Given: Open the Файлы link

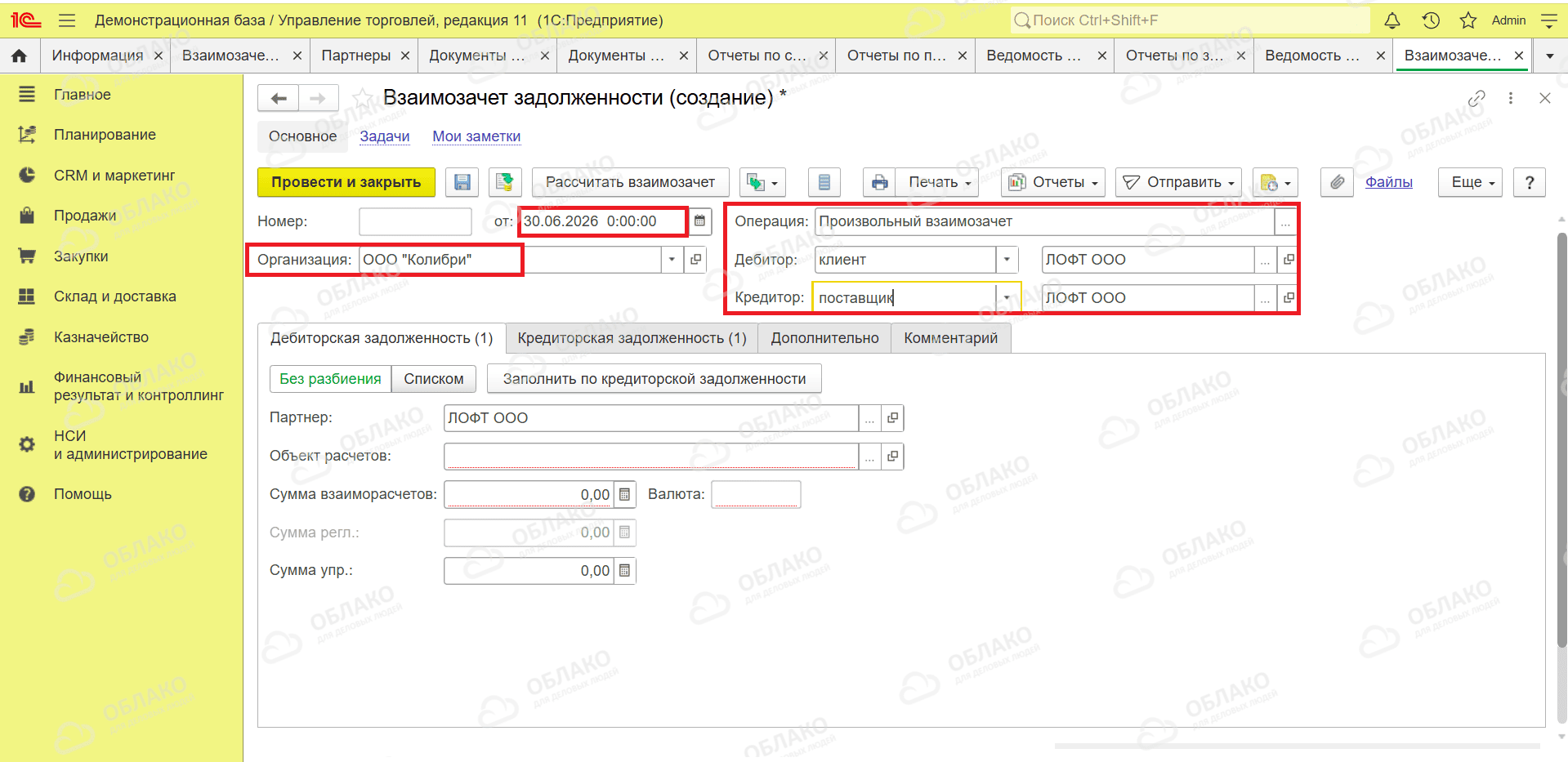Looking at the screenshot, I should click(1389, 182).
